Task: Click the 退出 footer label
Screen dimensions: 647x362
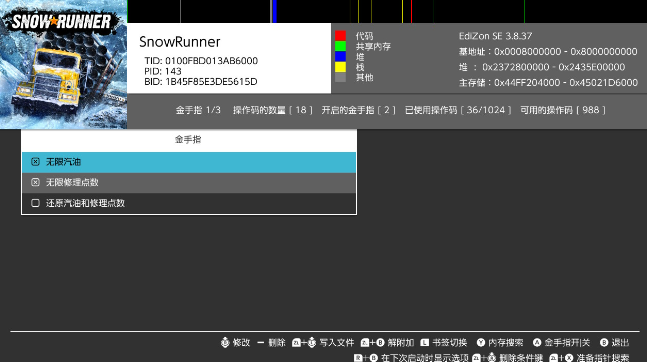Action: tap(620, 343)
